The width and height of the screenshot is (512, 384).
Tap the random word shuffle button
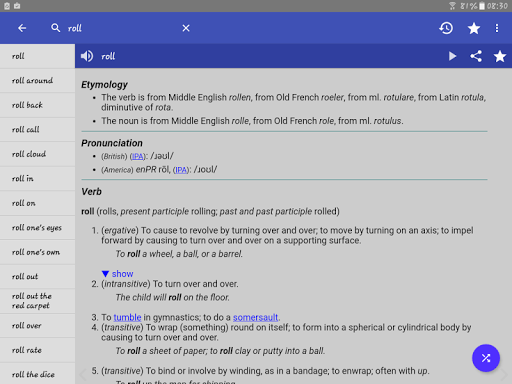point(486,358)
